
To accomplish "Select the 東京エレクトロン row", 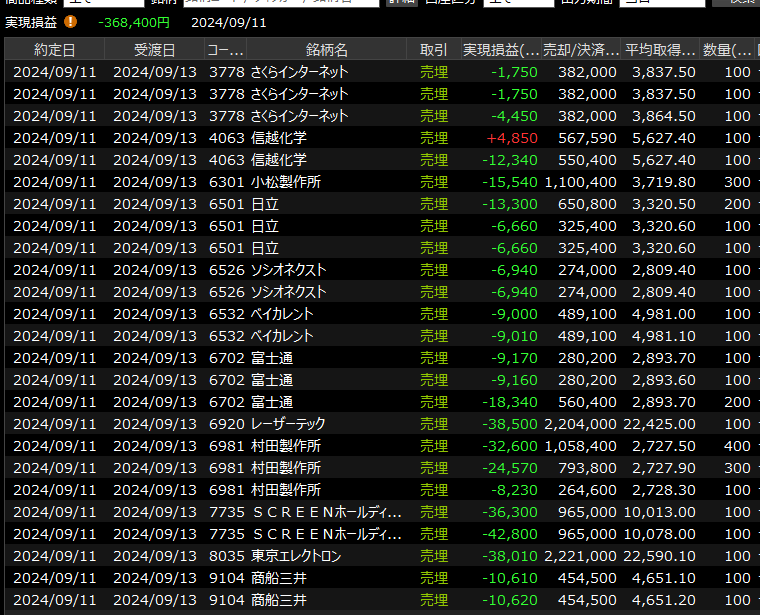I will 300,556.
